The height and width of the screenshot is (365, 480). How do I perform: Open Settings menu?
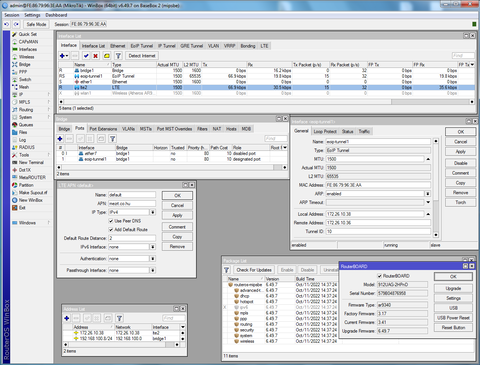tap(32, 15)
